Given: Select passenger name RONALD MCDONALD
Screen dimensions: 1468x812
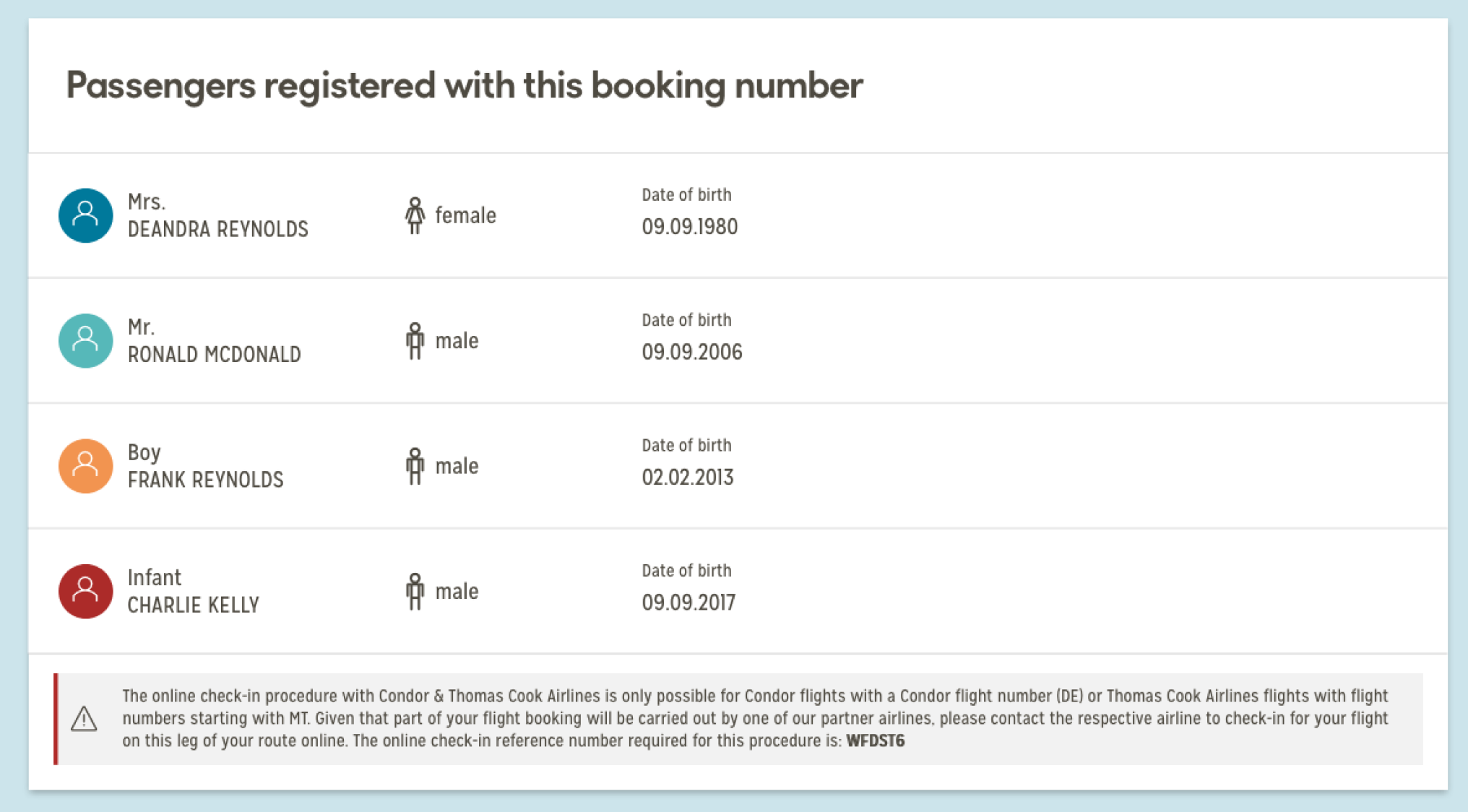Looking at the screenshot, I should point(214,355).
